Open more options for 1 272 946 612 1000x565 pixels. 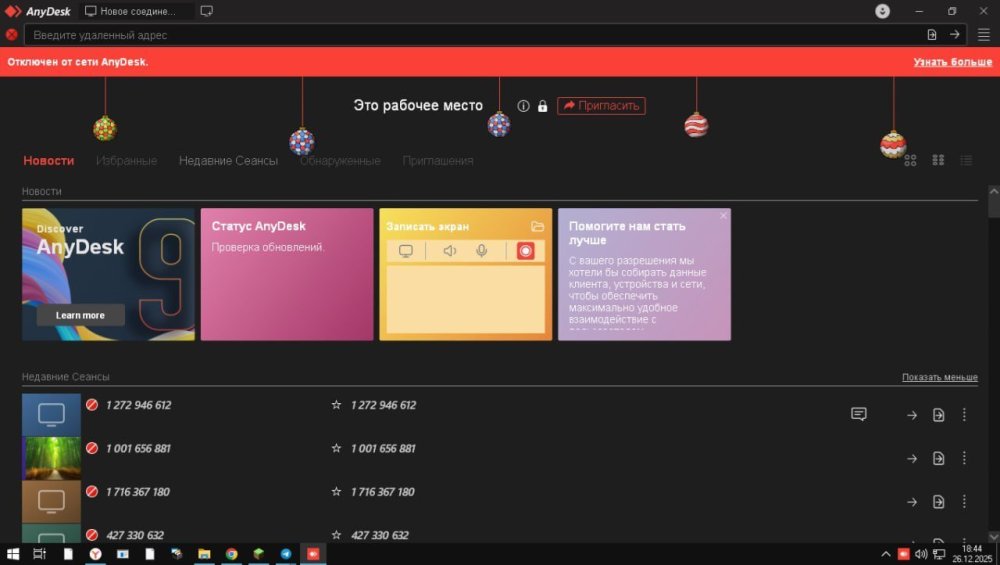(x=964, y=415)
